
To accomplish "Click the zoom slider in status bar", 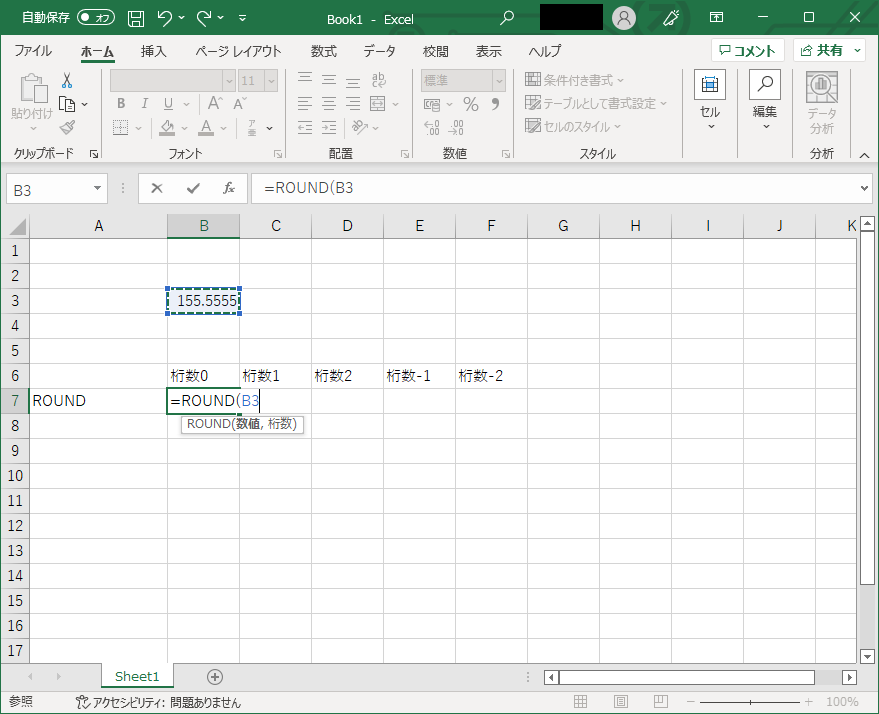I will pos(750,702).
